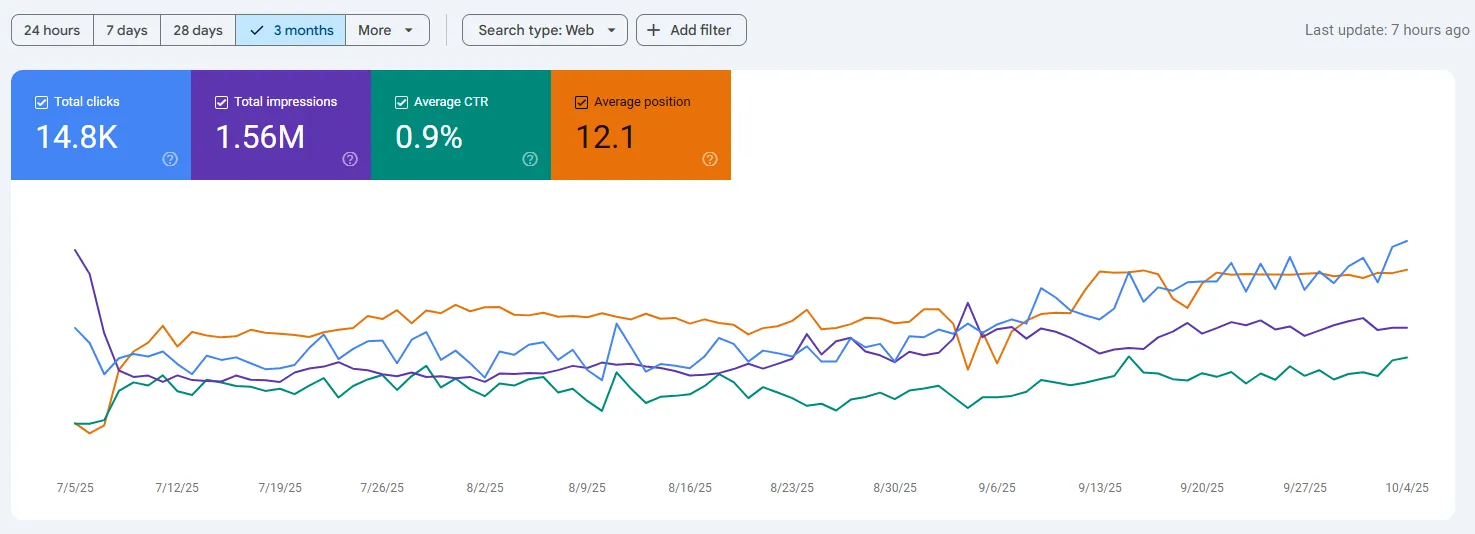
Task: Uncheck the Total impressions checkbox
Action: click(x=221, y=102)
